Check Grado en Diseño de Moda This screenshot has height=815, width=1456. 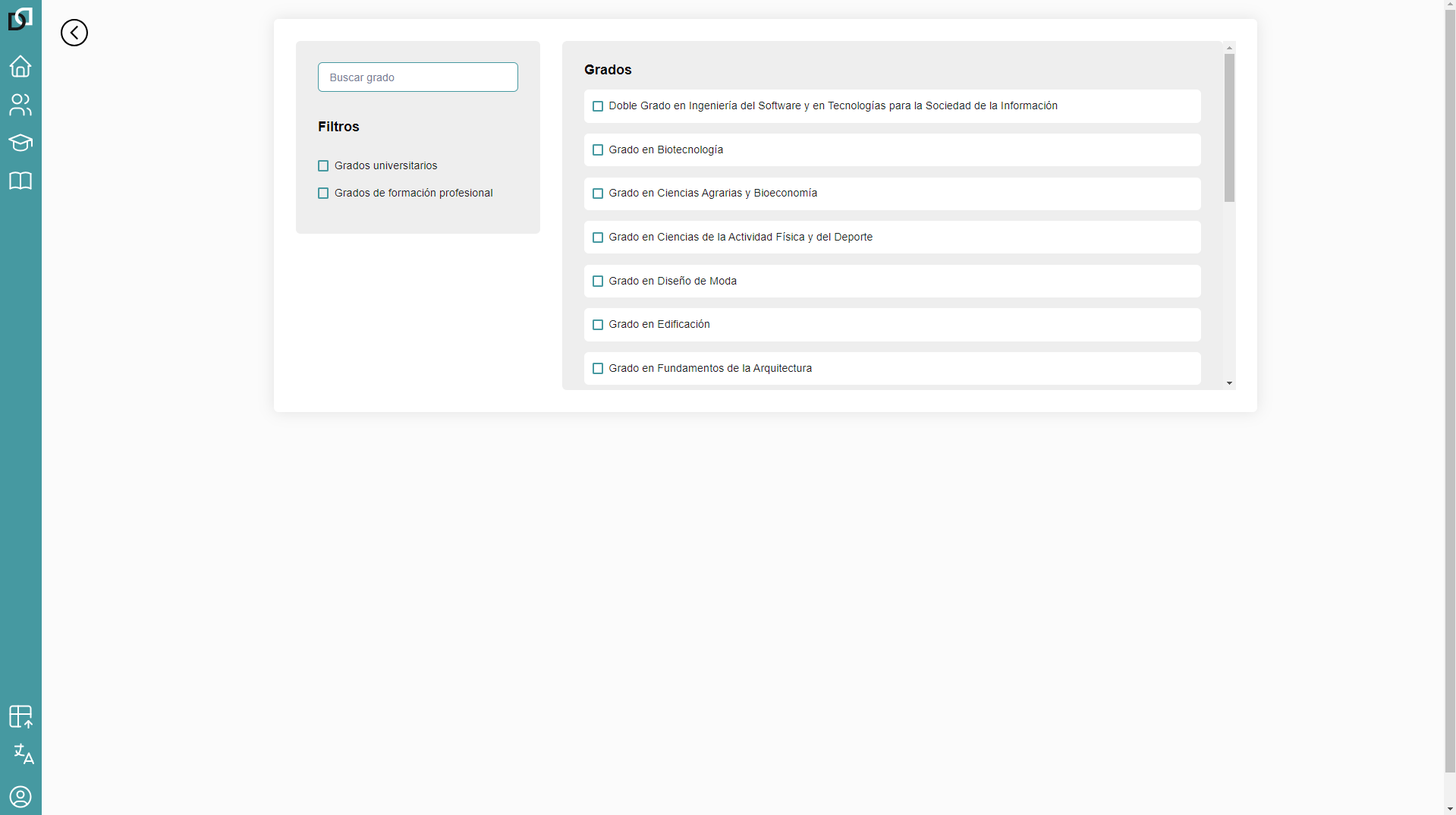[x=598, y=282]
